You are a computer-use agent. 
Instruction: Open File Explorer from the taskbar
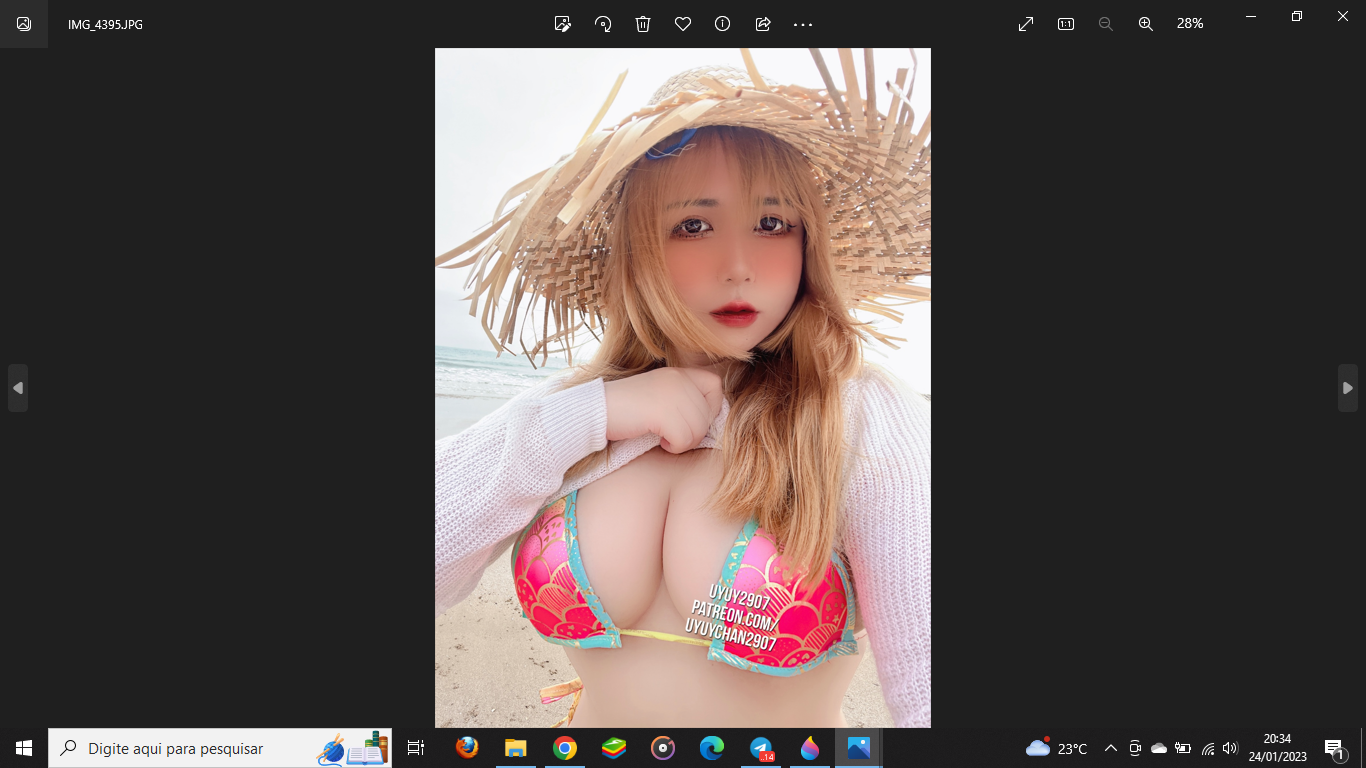coord(516,748)
